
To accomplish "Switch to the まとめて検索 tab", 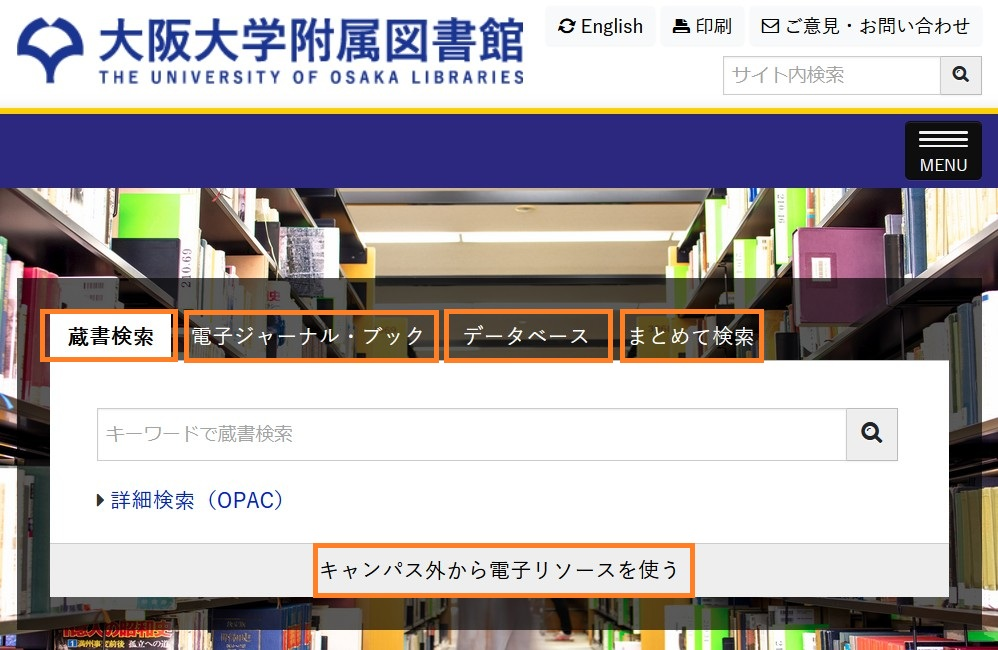I will (x=691, y=336).
